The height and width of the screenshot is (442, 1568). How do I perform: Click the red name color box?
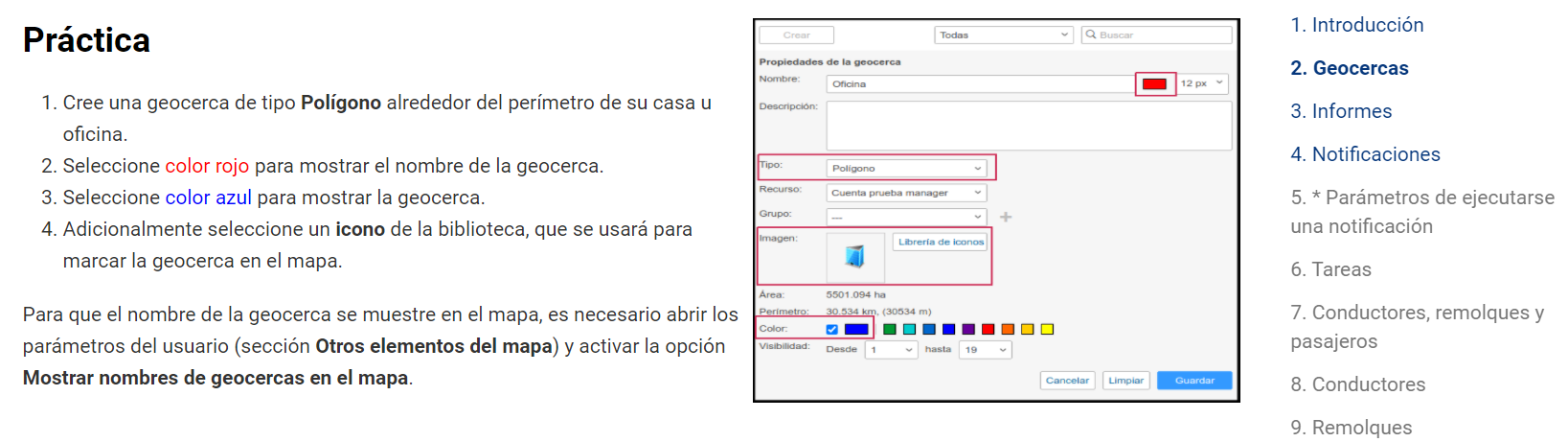coord(1154,84)
